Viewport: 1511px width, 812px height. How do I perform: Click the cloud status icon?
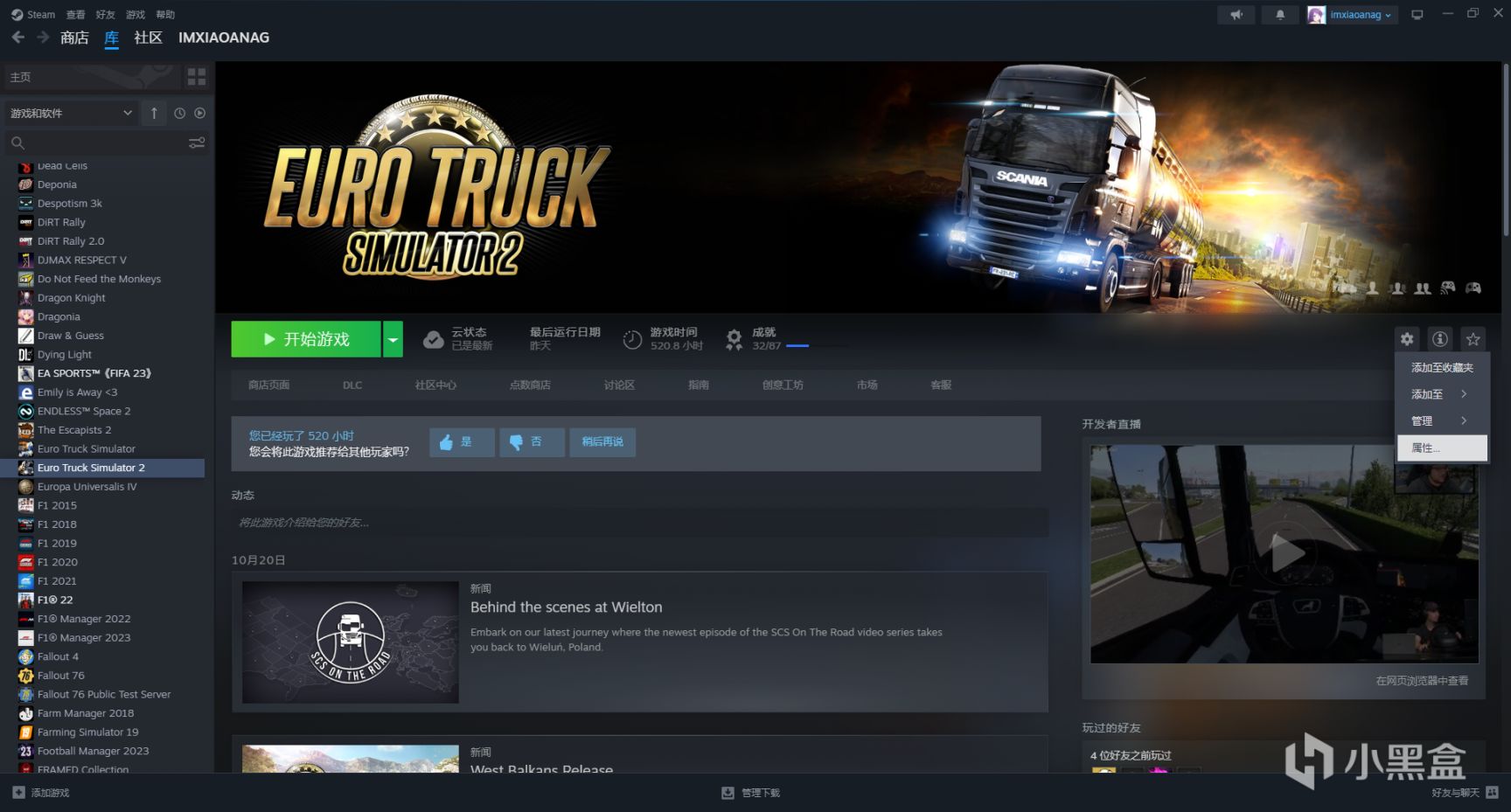tap(434, 340)
